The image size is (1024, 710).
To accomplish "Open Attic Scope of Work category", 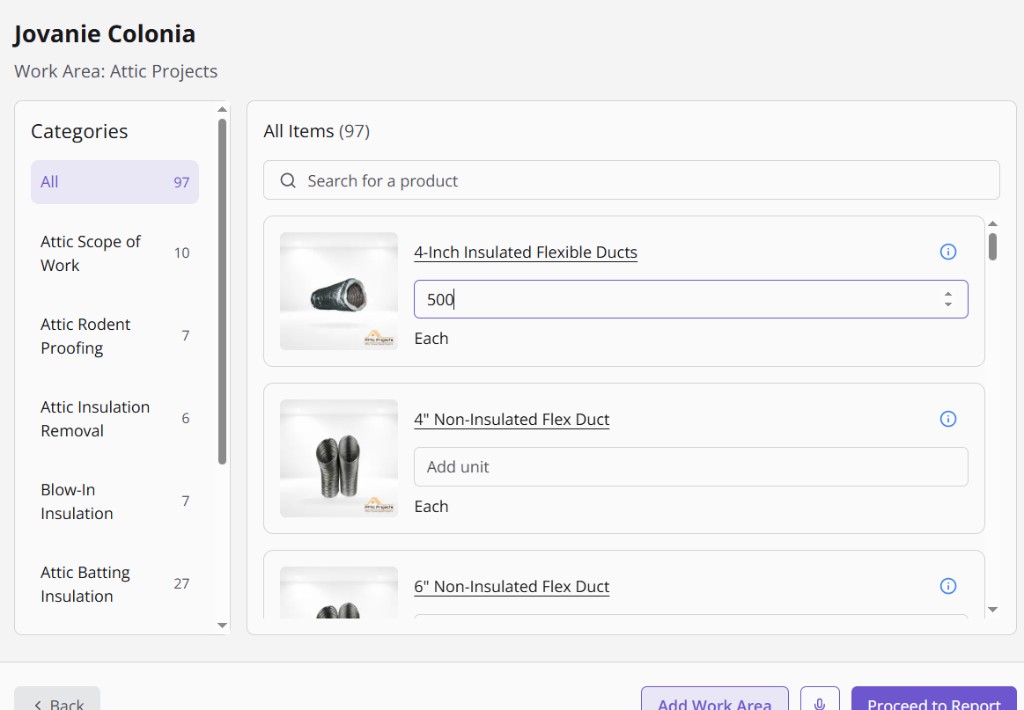I will click(115, 253).
